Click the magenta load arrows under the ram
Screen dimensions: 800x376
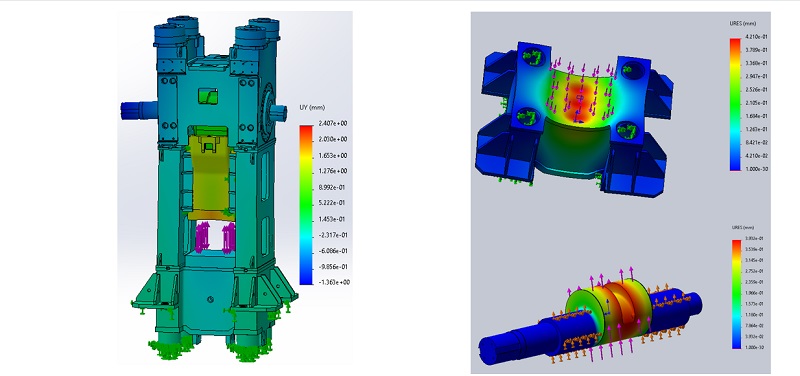pos(215,237)
